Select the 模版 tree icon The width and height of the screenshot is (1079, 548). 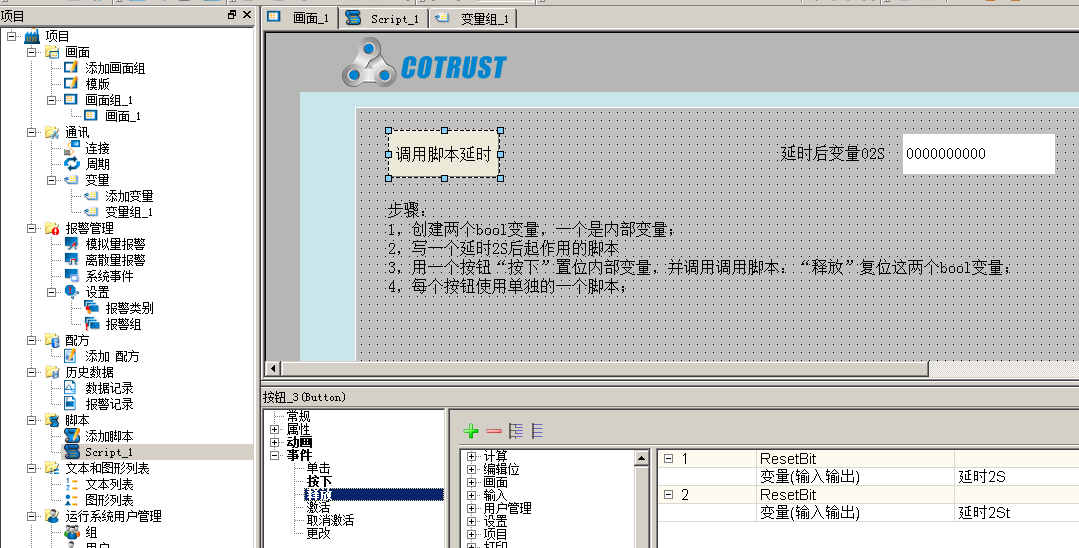[72, 83]
